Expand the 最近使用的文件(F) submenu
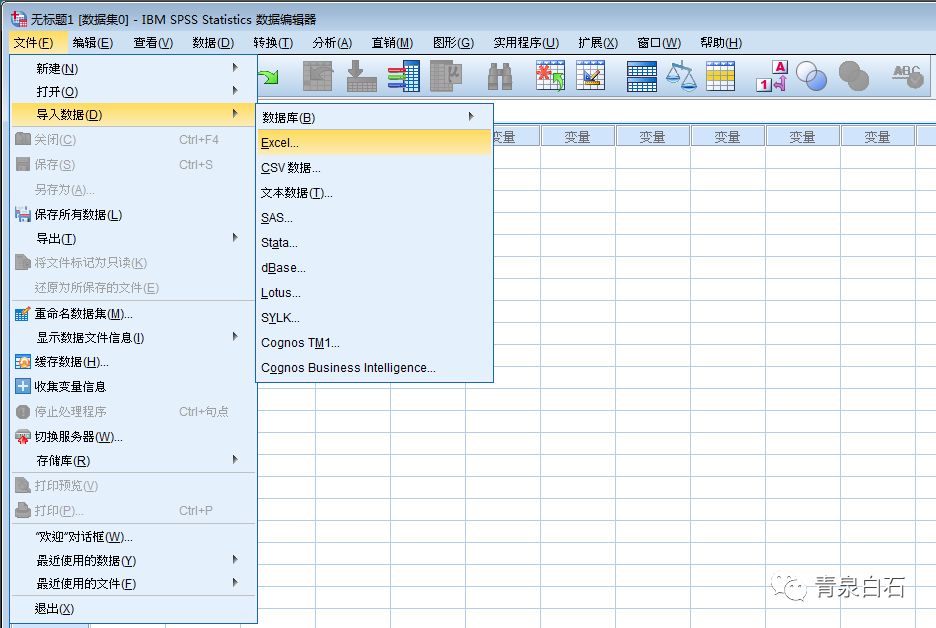This screenshot has width=936, height=628. click(134, 583)
